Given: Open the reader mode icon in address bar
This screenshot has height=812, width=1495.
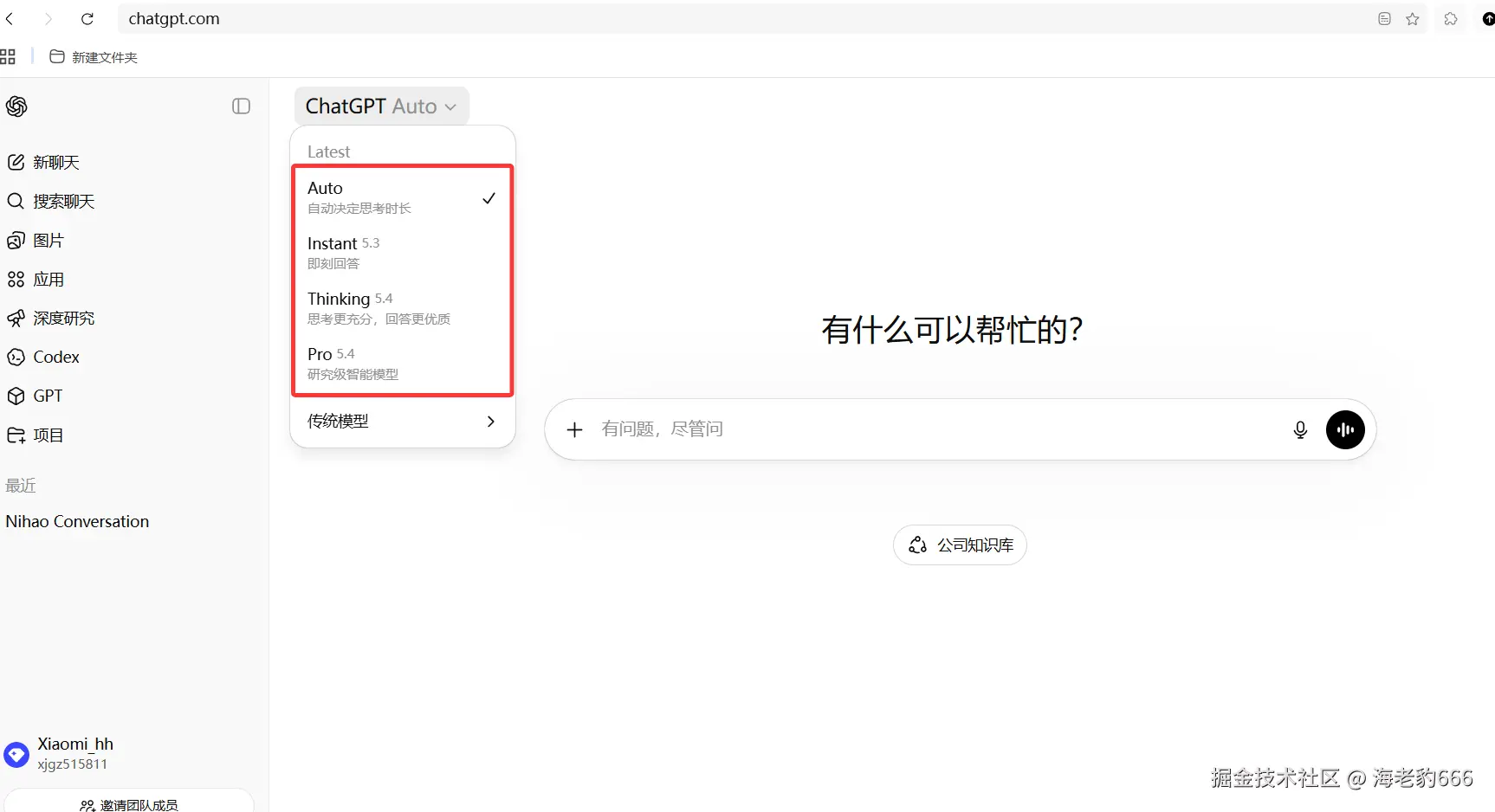Looking at the screenshot, I should pos(1384,19).
